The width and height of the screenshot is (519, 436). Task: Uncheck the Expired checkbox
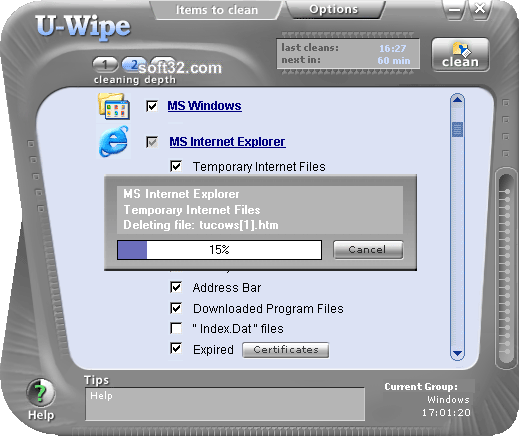point(176,349)
